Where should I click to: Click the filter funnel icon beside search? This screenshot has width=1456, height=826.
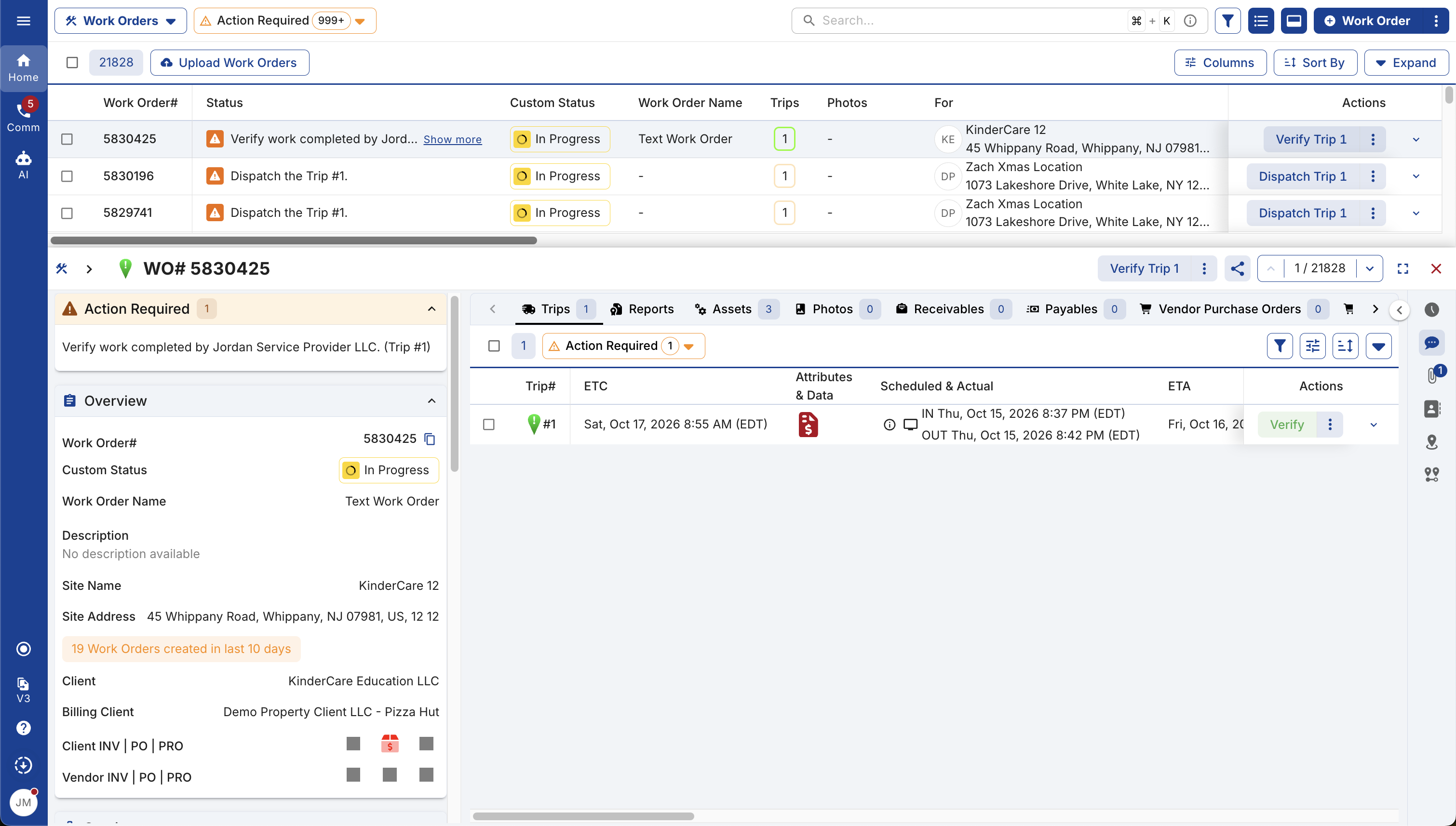coord(1227,21)
